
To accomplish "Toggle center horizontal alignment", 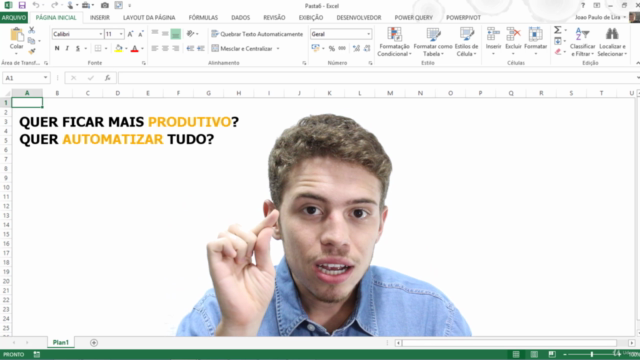I will point(165,49).
